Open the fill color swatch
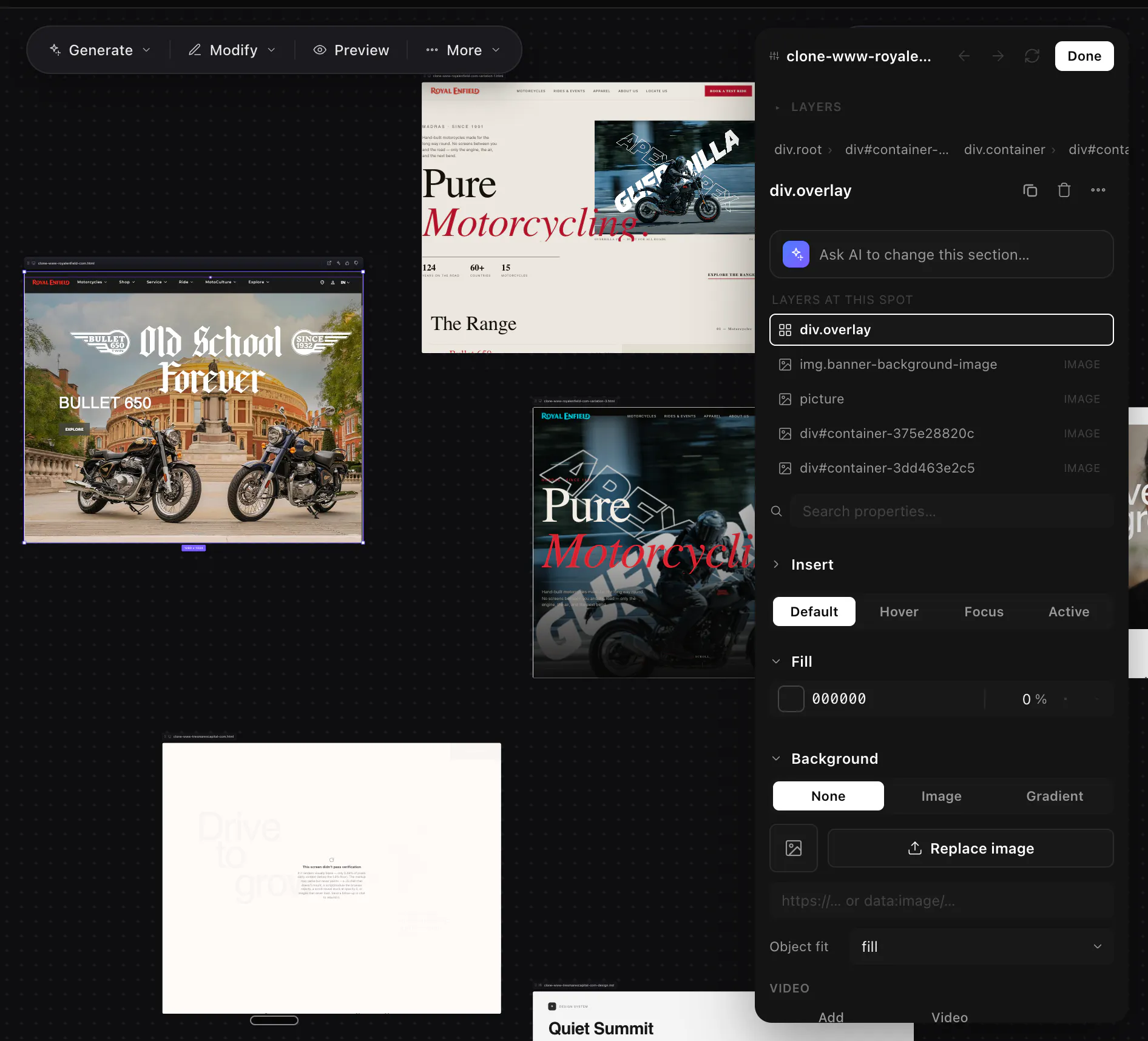This screenshot has height=1041, width=1148. 791,699
